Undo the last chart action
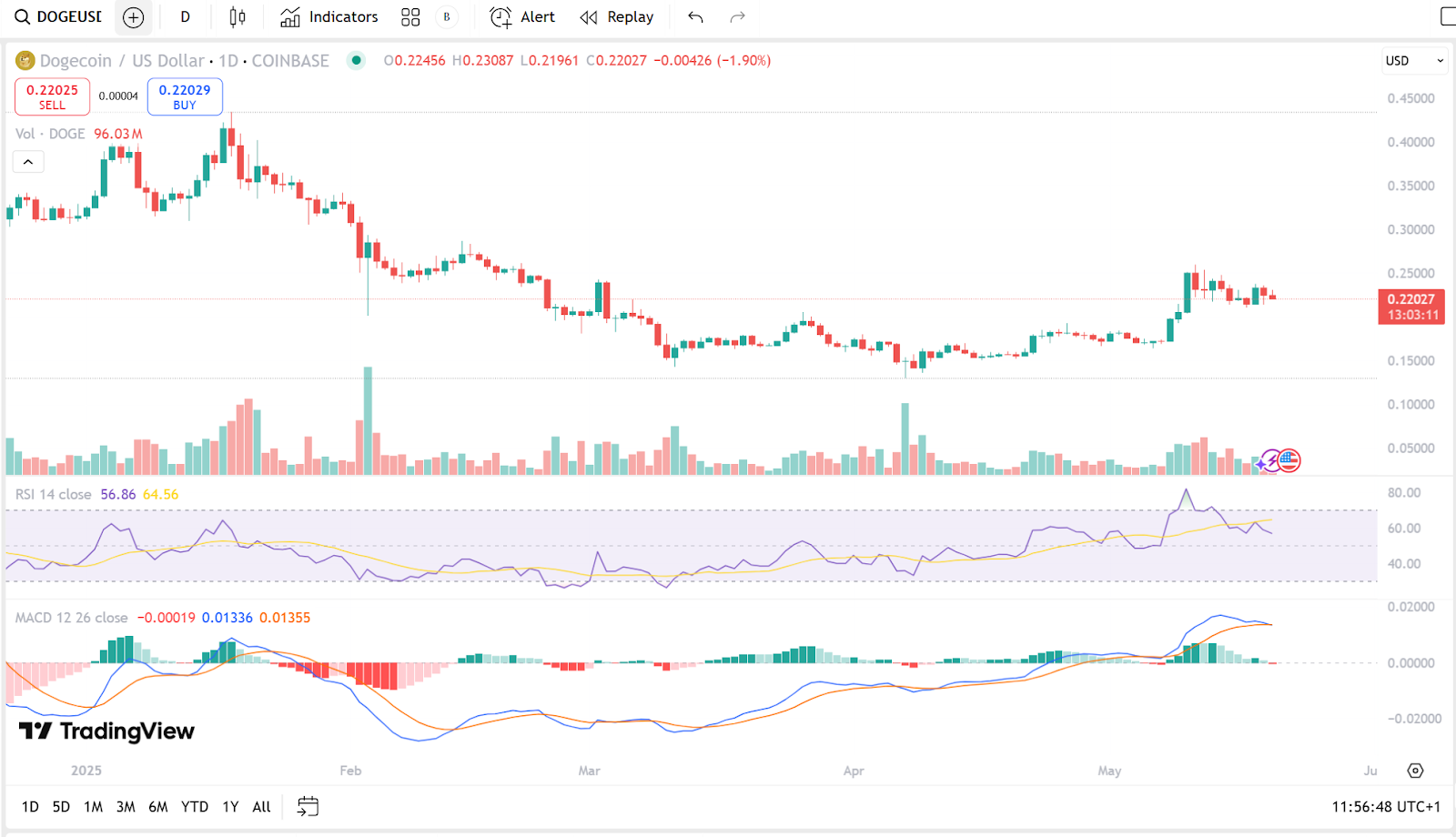Image resolution: width=1456 pixels, height=837 pixels. pyautogui.click(x=696, y=16)
